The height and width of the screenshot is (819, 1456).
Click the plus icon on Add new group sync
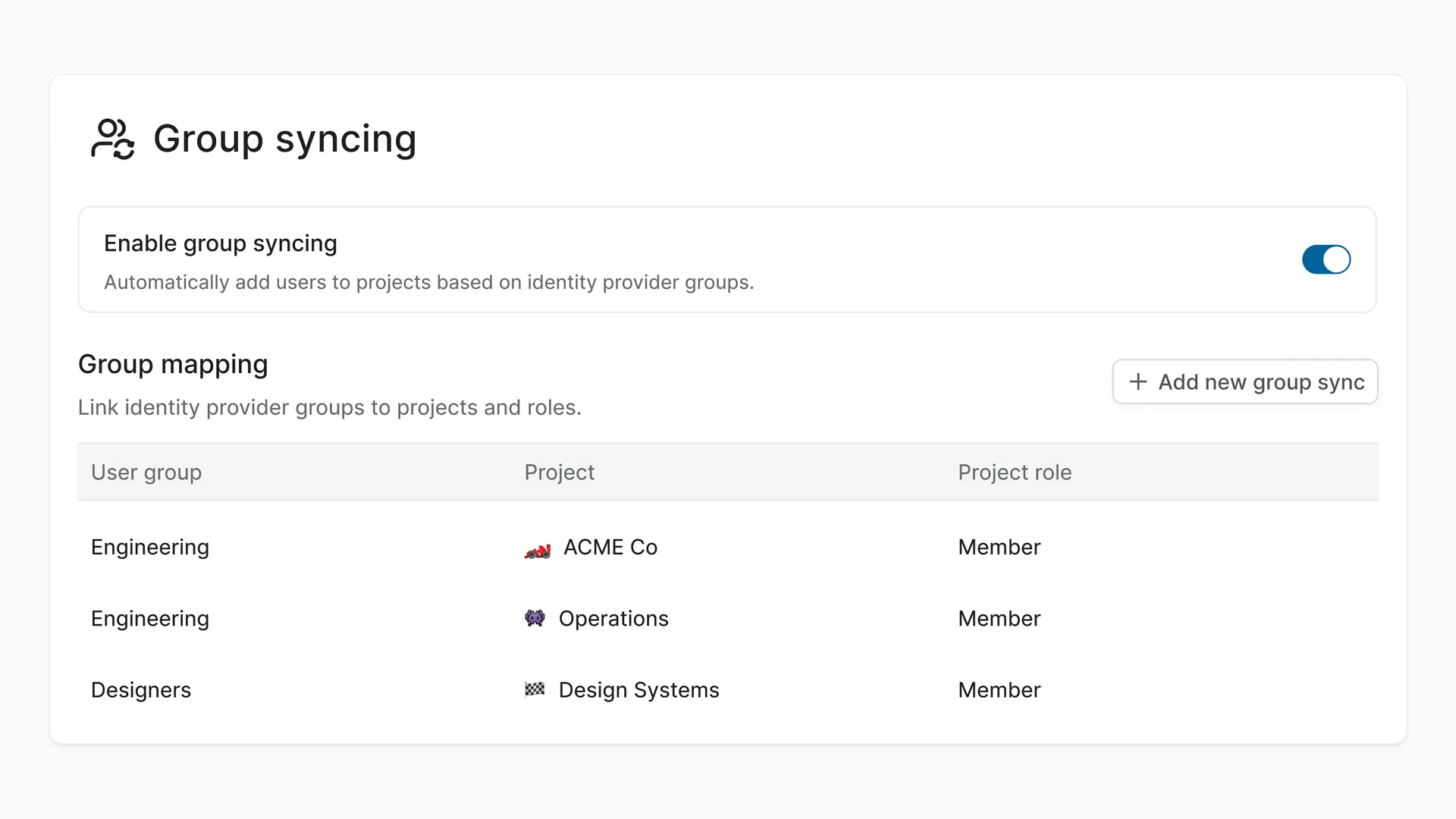pos(1137,381)
